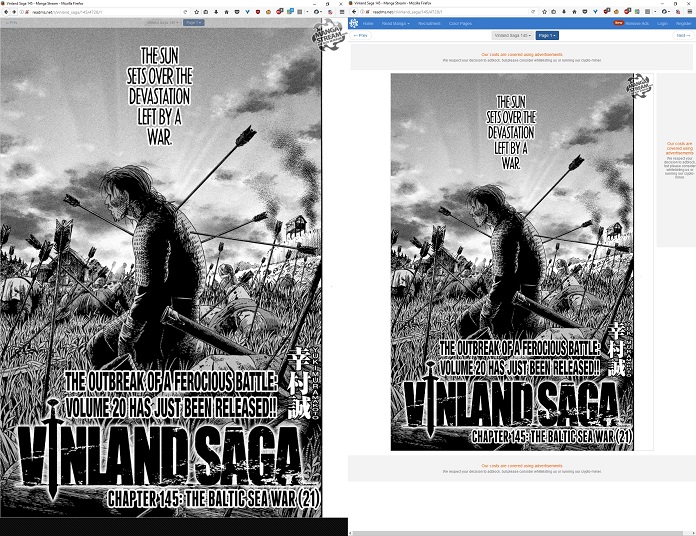The height and width of the screenshot is (536, 696).
Task: Go back in the left Firefox window
Action: (x=6, y=12)
